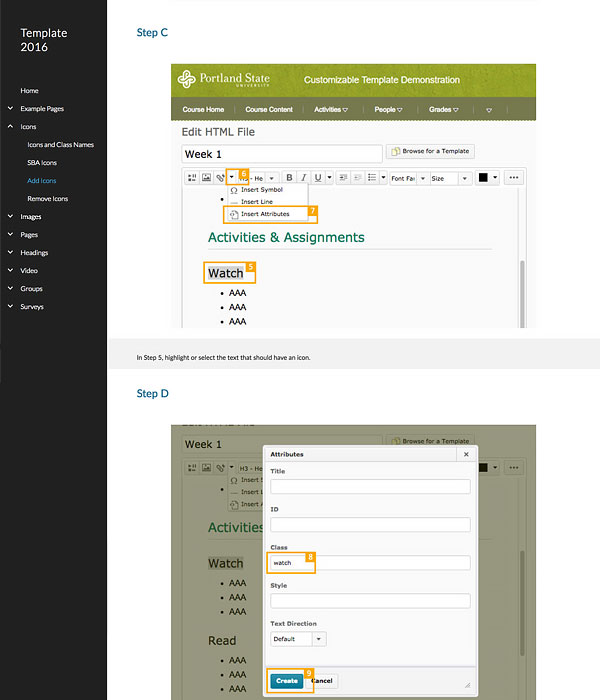
Task: Select the highlighted Watch heading in Step C
Action: pyautogui.click(x=226, y=273)
